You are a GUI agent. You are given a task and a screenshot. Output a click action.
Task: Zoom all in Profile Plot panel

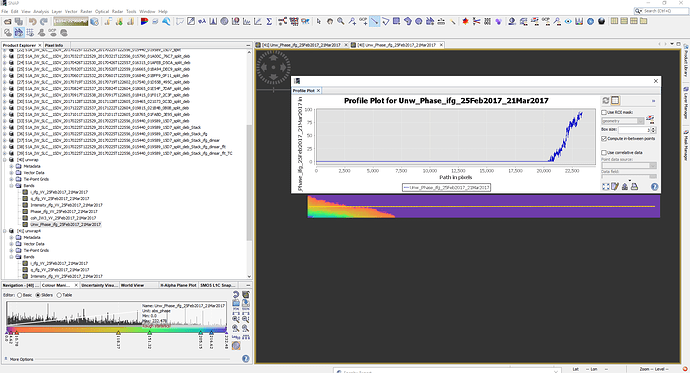606,186
